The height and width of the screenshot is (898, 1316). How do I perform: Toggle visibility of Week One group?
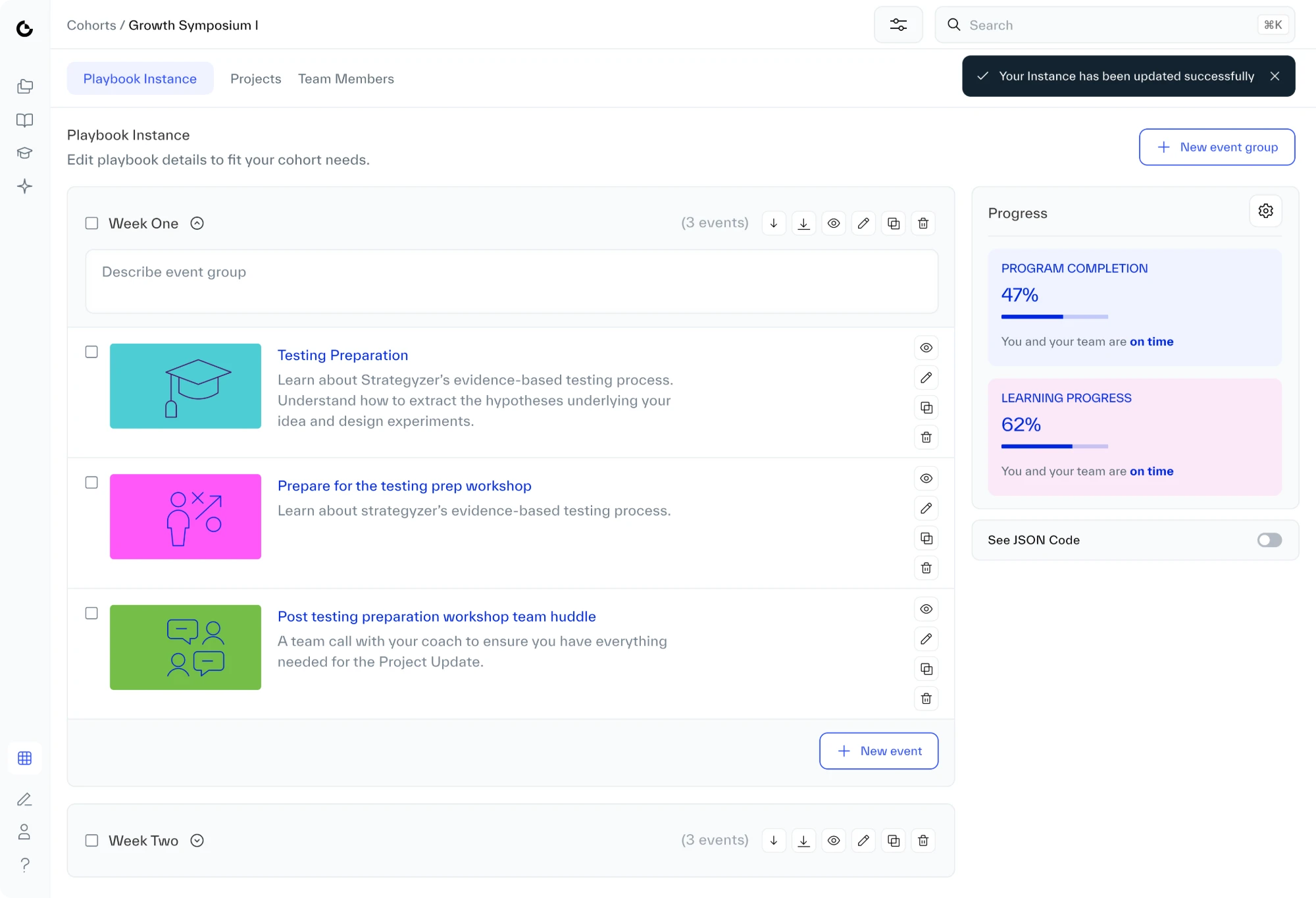[834, 223]
